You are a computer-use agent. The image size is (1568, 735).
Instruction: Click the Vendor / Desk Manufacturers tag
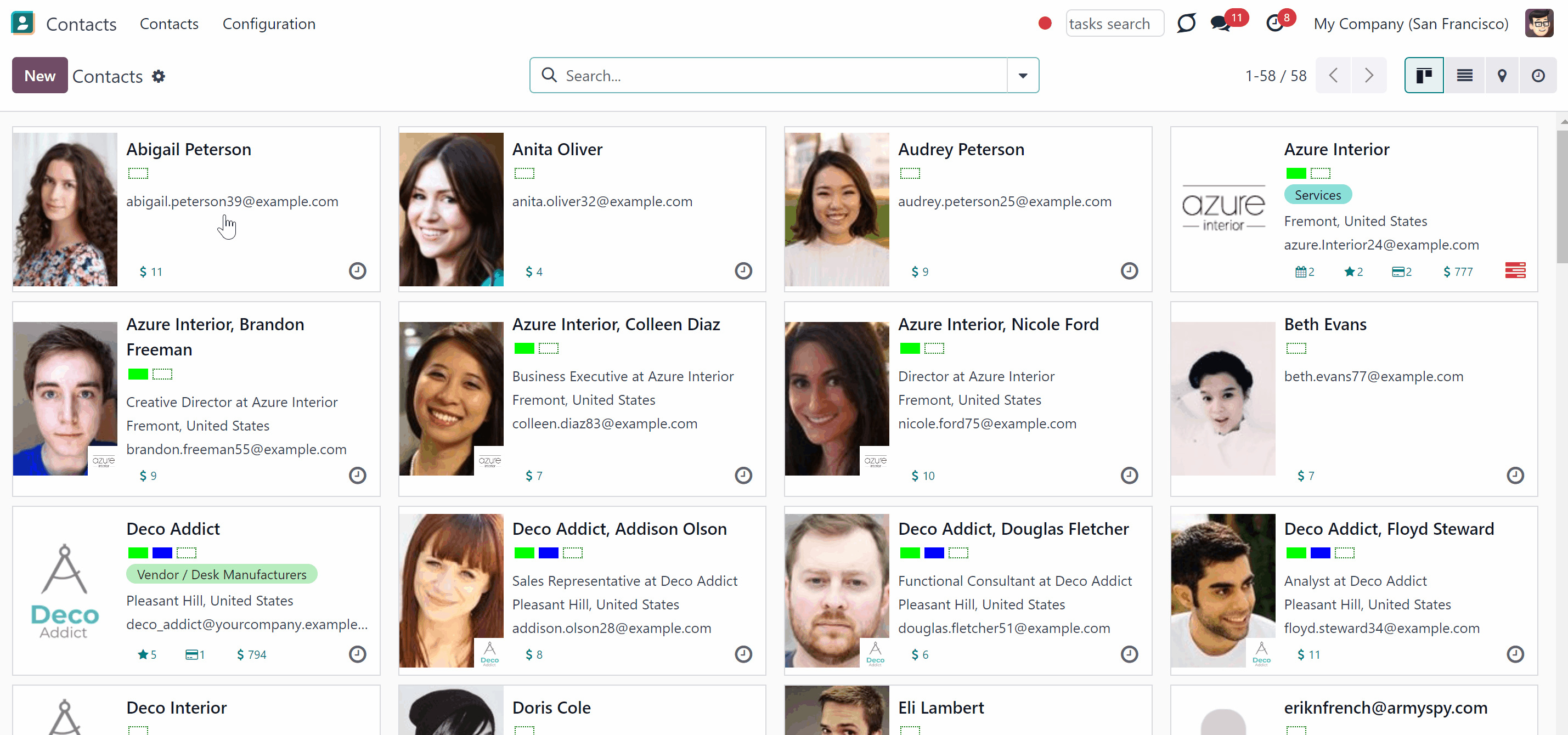(x=222, y=574)
